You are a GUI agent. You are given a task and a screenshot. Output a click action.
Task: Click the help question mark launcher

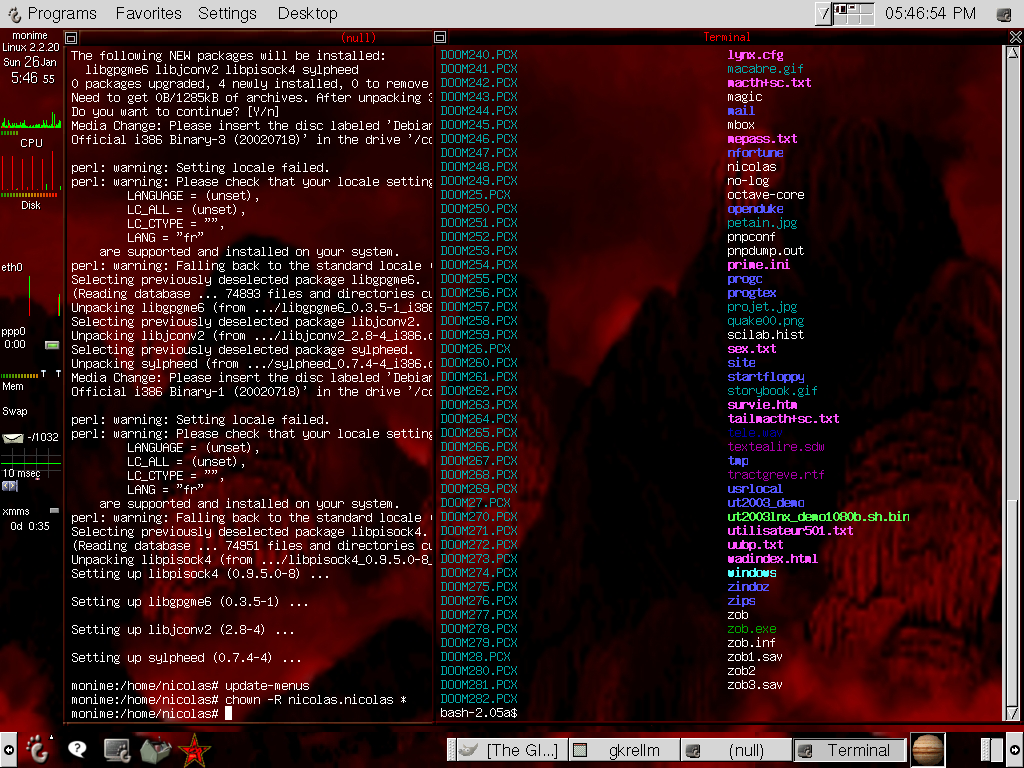pos(77,748)
